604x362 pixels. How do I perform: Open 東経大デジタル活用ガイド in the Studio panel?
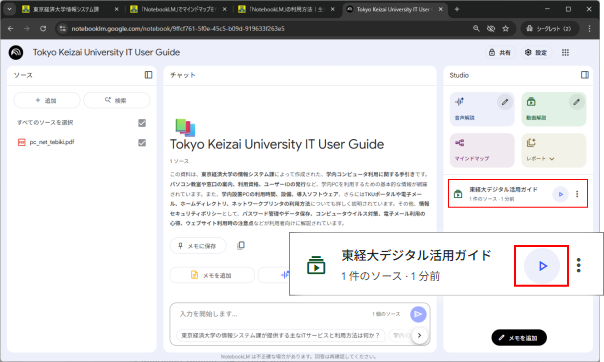click(502, 194)
